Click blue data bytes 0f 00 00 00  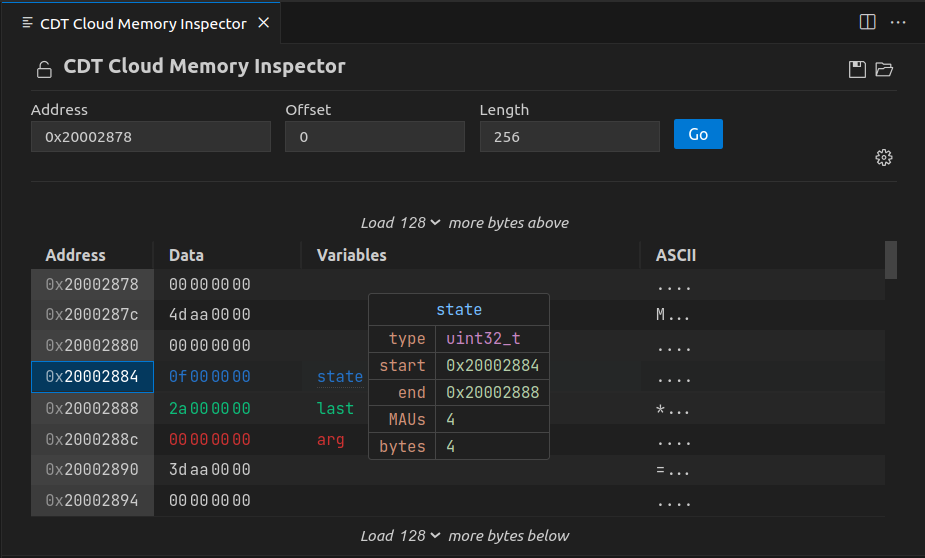(x=209, y=376)
